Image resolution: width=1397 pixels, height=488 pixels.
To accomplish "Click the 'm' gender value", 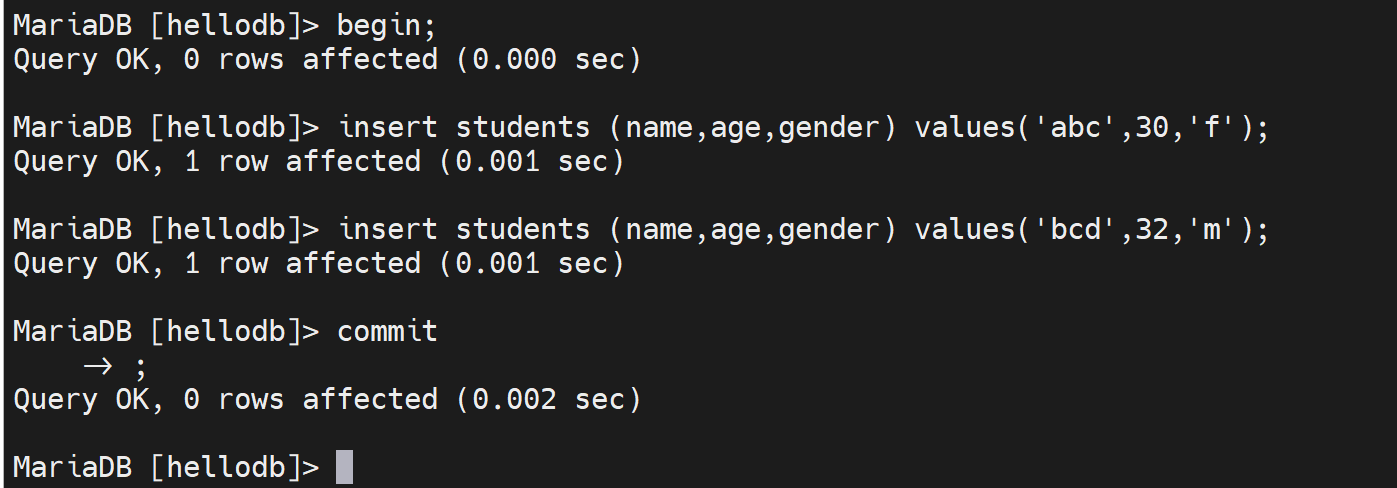I will click(x=1211, y=230).
